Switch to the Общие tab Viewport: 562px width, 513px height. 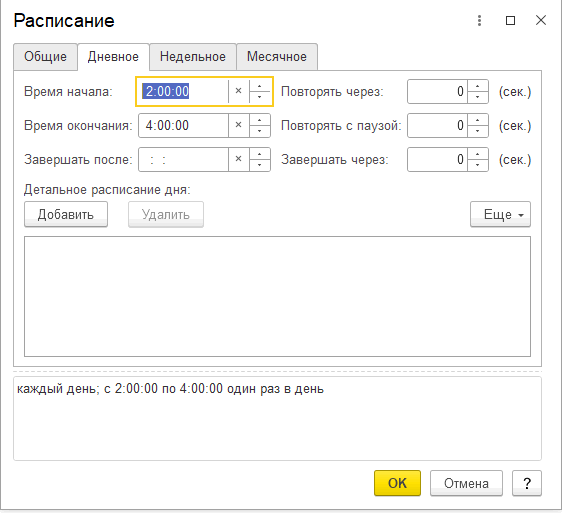pos(46,57)
